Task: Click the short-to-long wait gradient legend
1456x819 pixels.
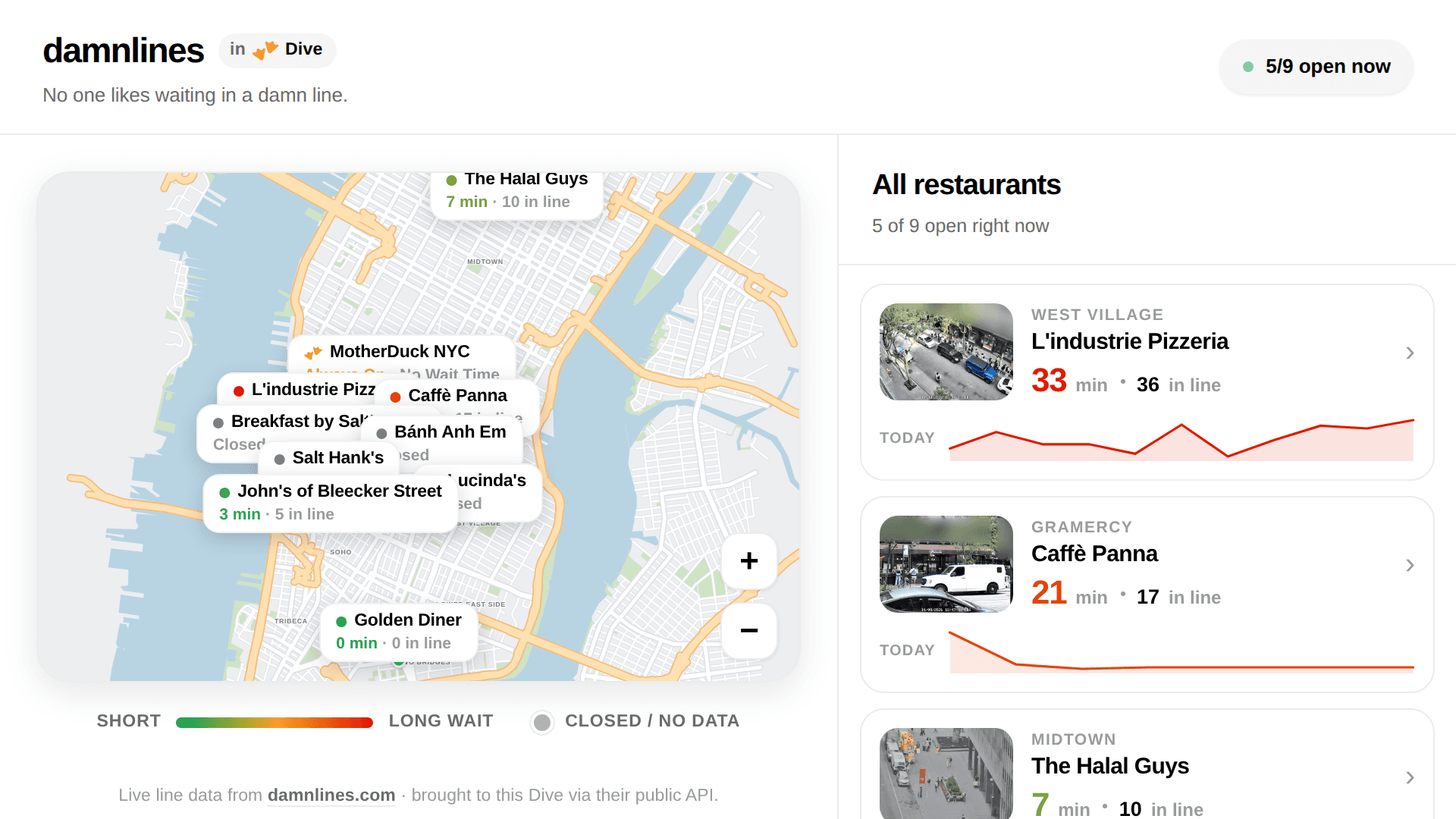Action: pos(275,723)
